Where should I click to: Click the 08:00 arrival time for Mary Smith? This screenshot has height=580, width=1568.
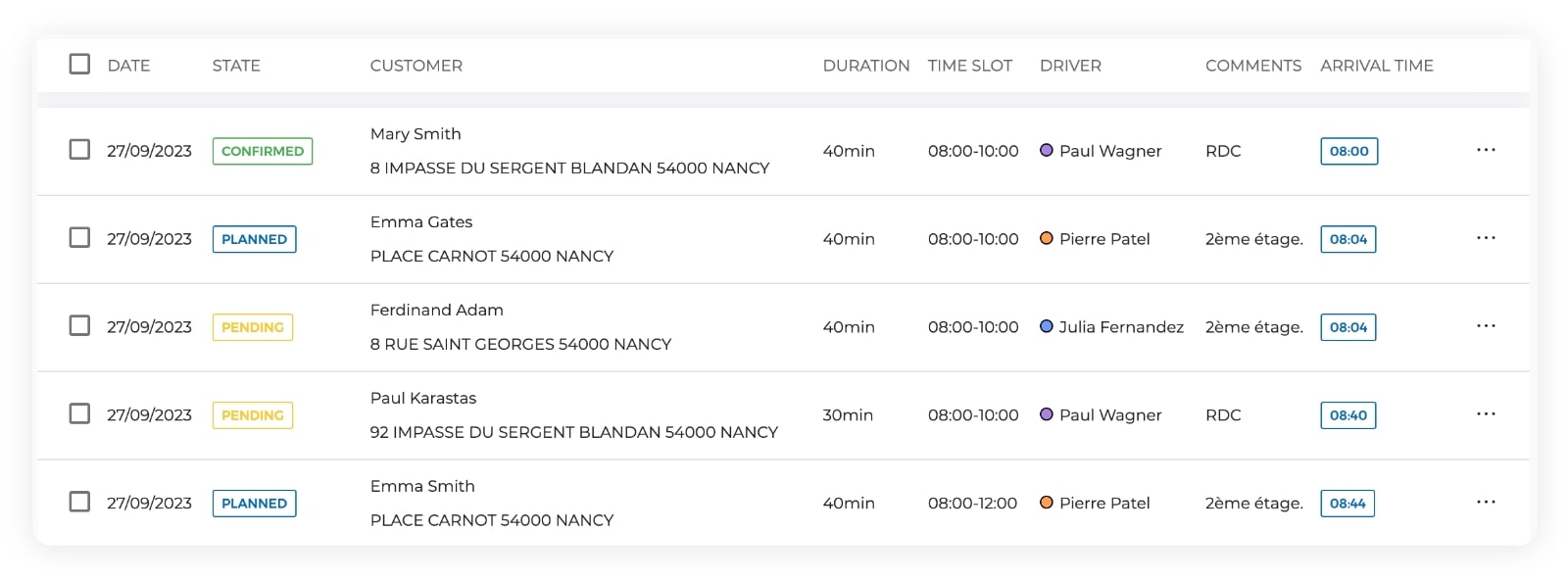point(1348,151)
